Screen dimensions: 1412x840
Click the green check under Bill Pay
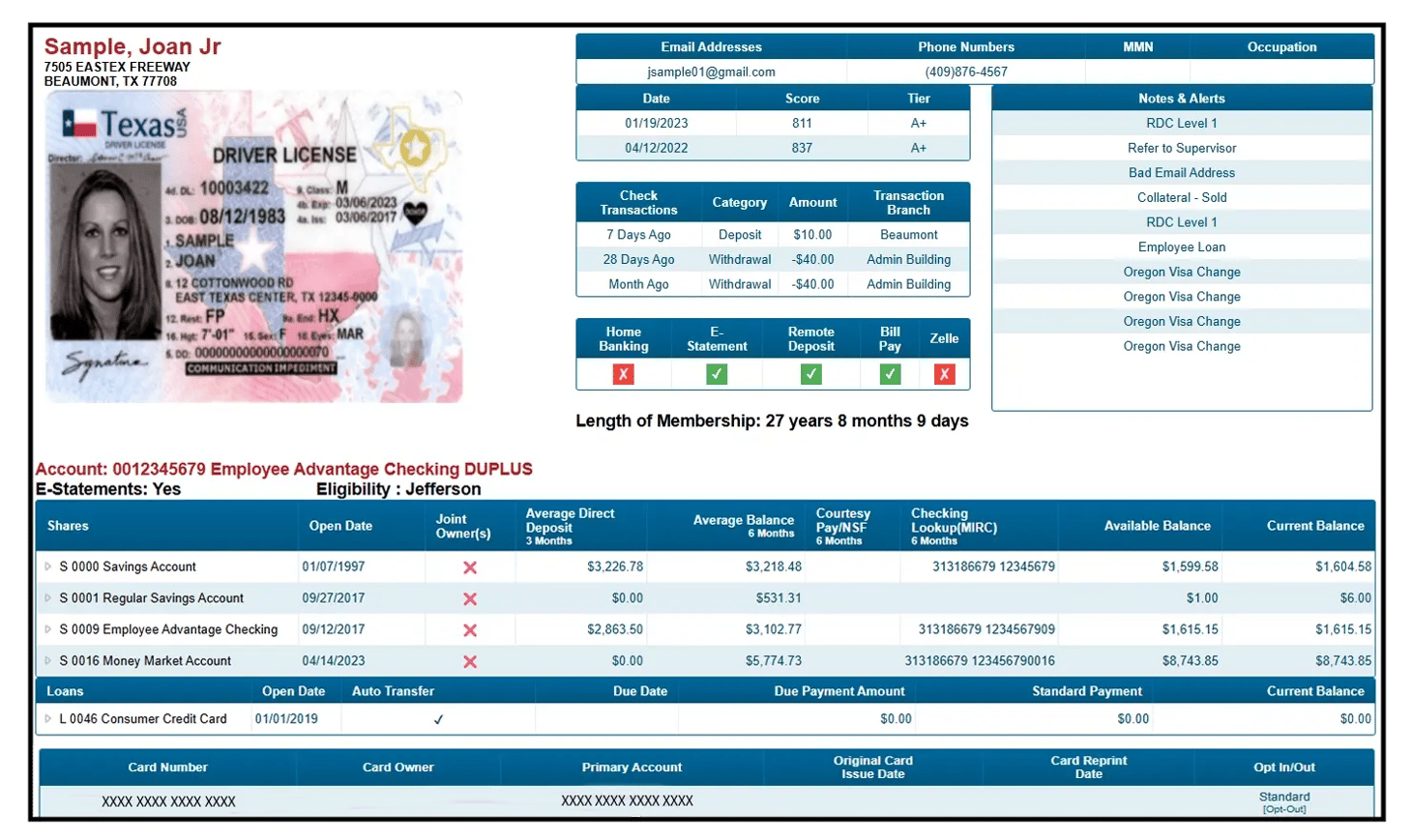(891, 374)
